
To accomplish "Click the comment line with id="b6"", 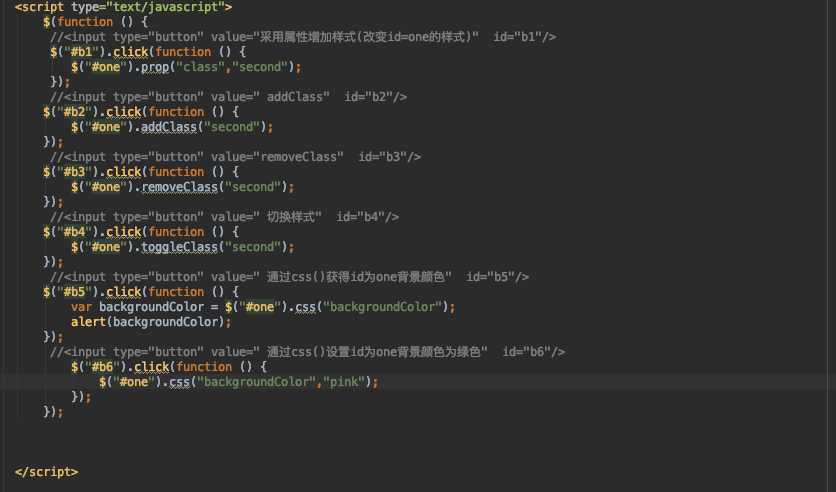I will pos(307,352).
